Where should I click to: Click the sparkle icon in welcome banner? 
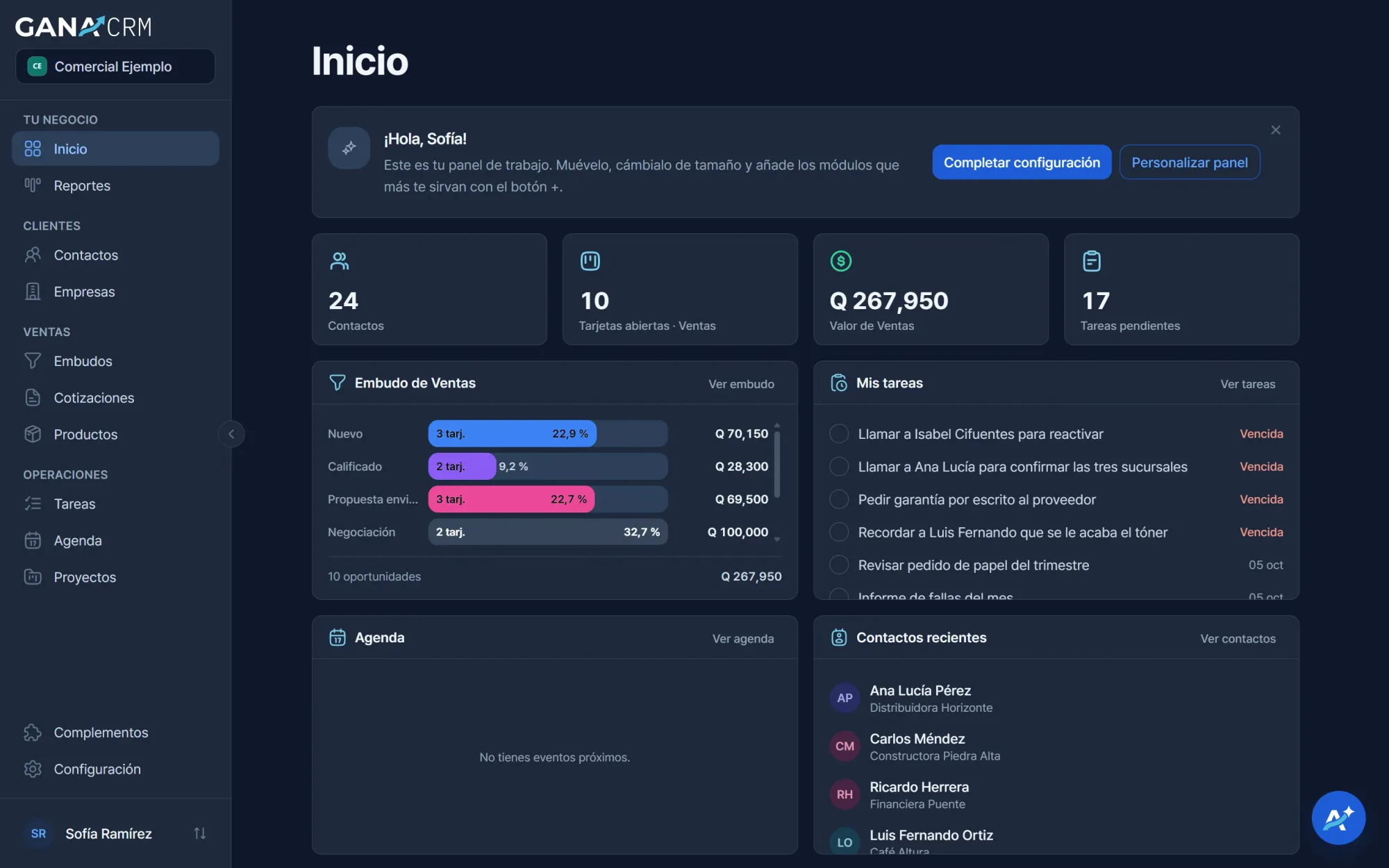coord(349,148)
